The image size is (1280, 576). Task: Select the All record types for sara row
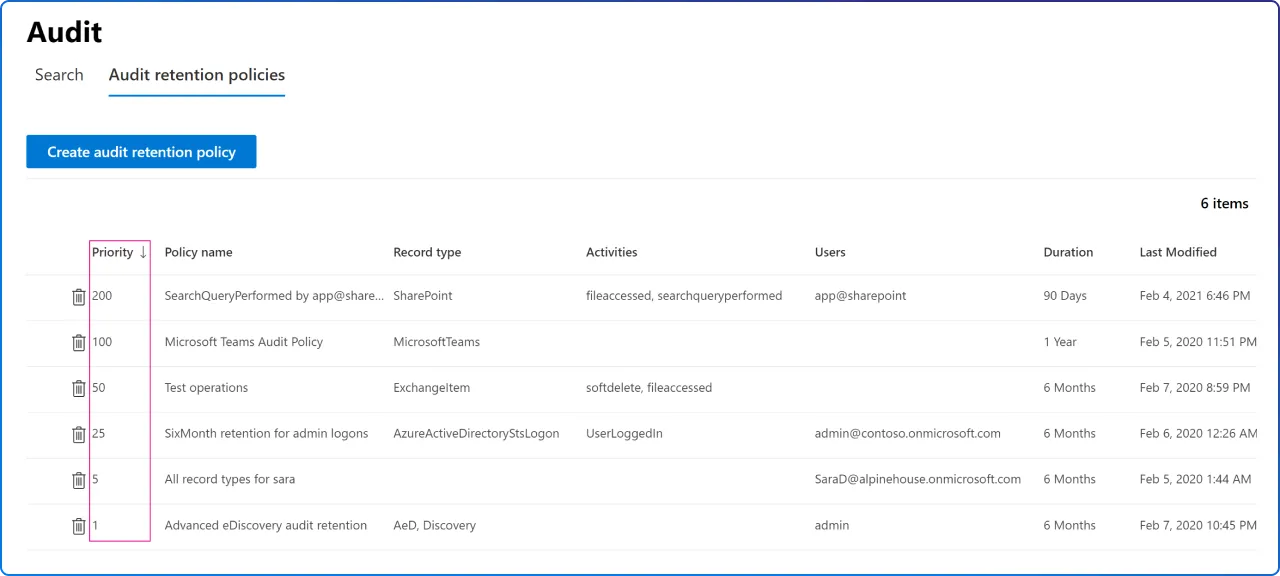click(500, 480)
